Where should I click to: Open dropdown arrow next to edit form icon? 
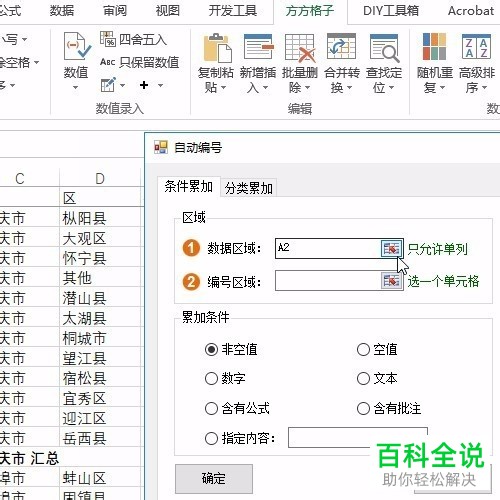point(122,85)
